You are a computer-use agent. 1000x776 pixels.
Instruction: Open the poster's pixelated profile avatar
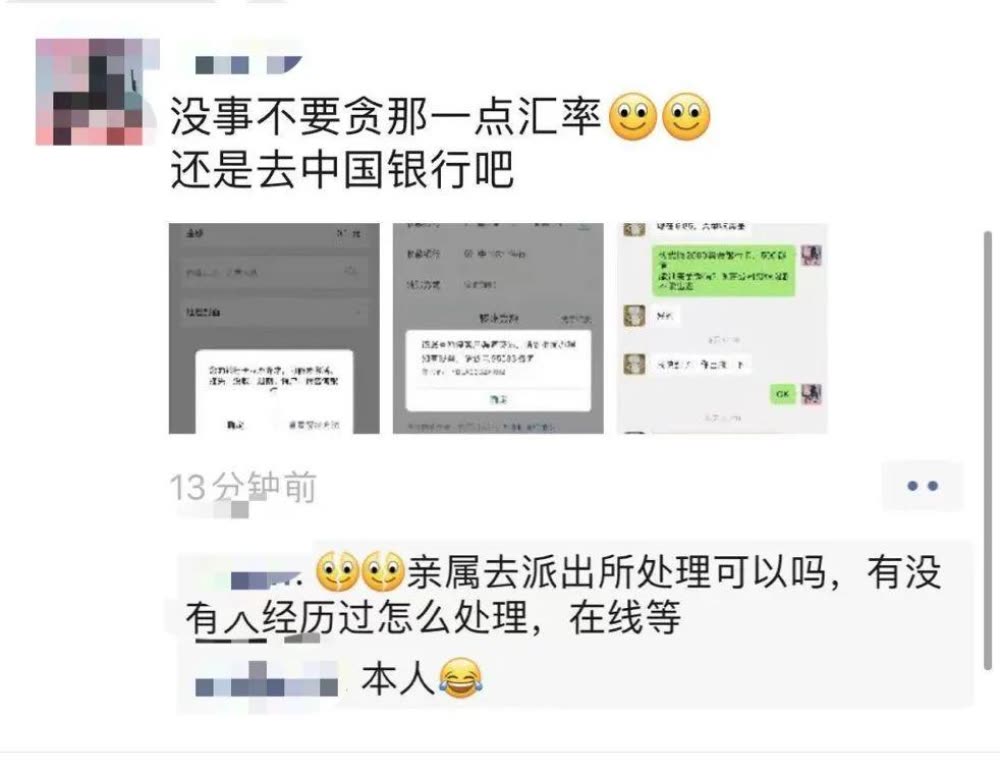pyautogui.click(x=97, y=92)
